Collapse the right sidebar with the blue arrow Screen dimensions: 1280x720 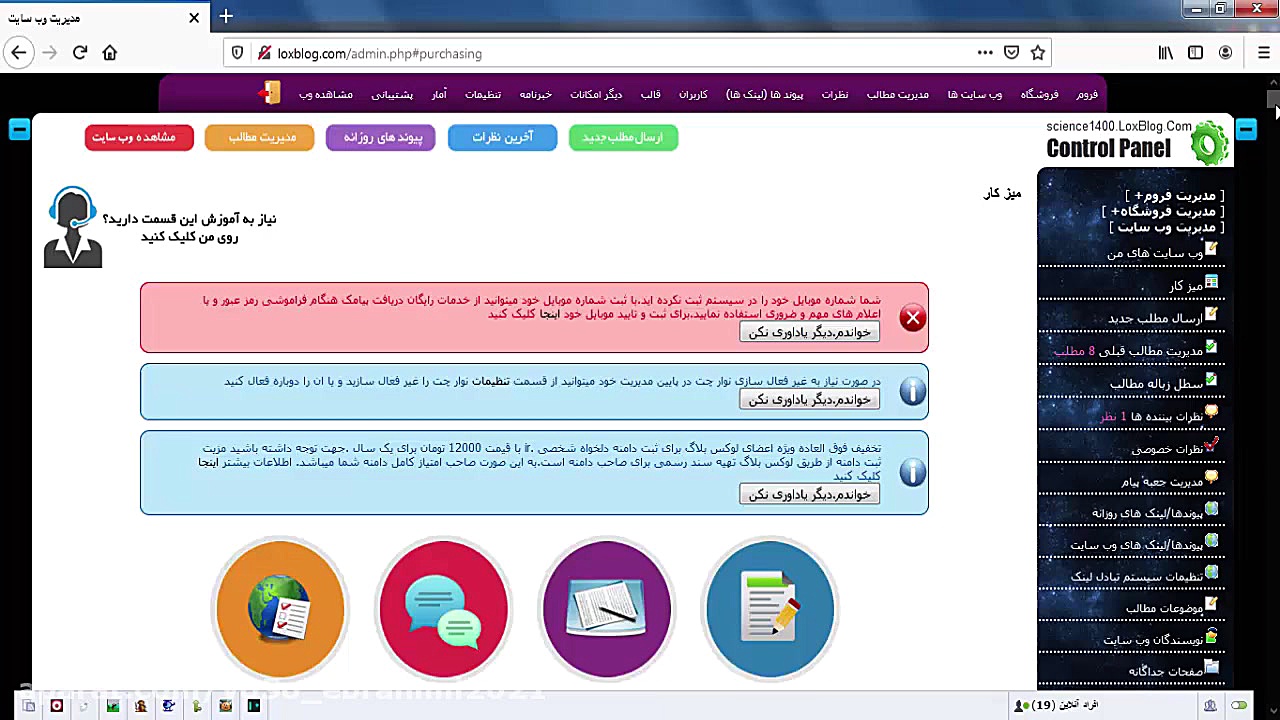1246,129
